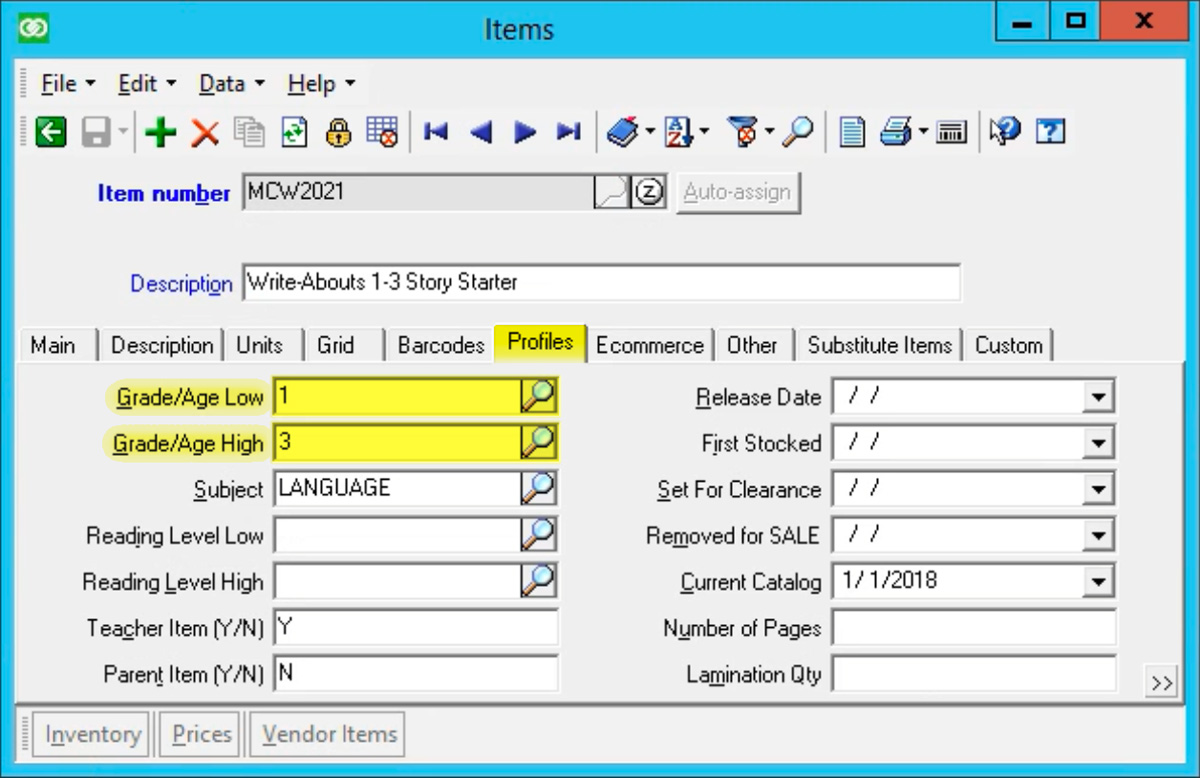This screenshot has height=778, width=1200.
Task: Open the record lock/security icon
Action: point(338,131)
